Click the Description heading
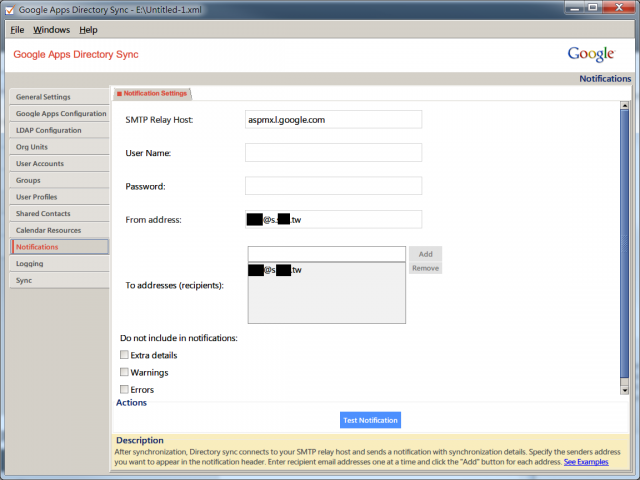This screenshot has width=640, height=480. (x=140, y=440)
